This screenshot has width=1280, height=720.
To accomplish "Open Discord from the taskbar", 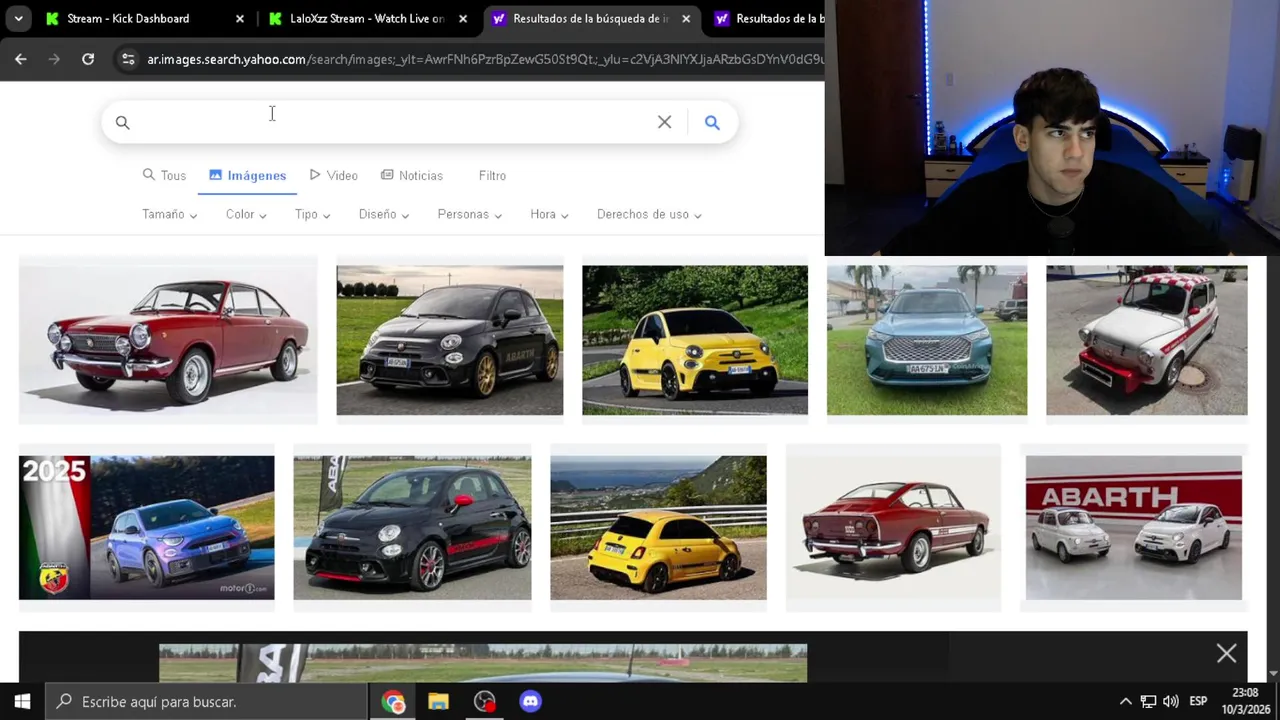I will click(x=530, y=701).
